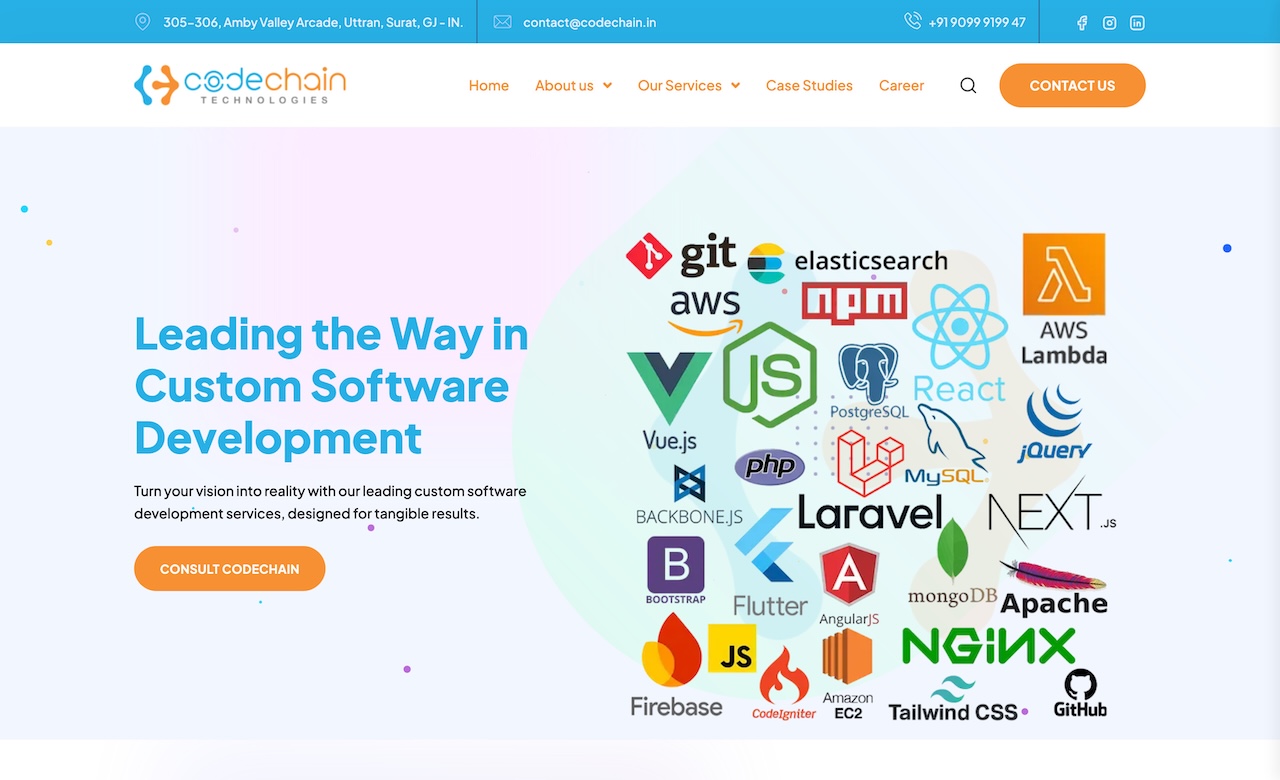Click the Tailwind CSS logo
The image size is (1280, 780).
point(953,700)
